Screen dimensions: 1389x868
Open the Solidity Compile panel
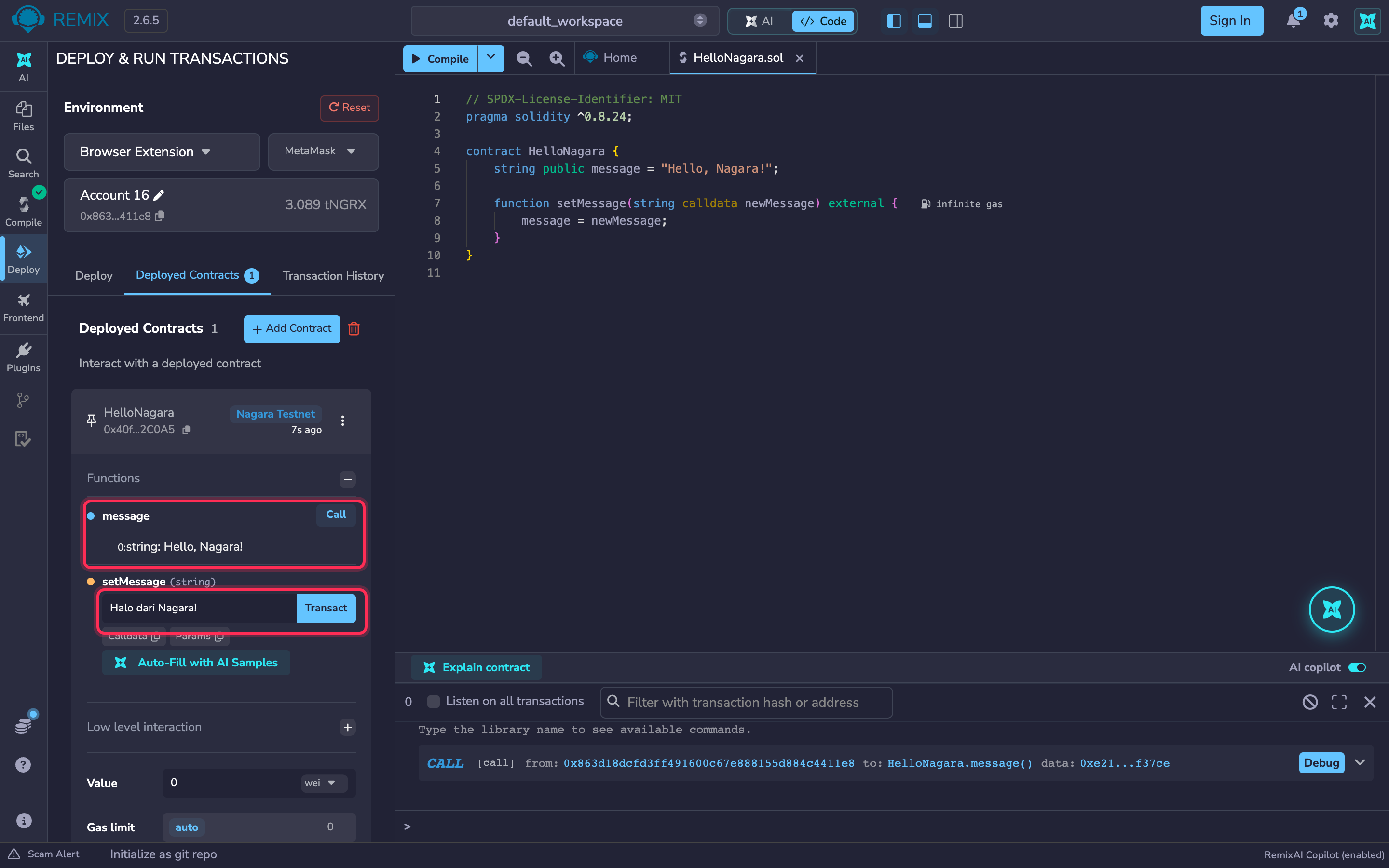tap(24, 211)
